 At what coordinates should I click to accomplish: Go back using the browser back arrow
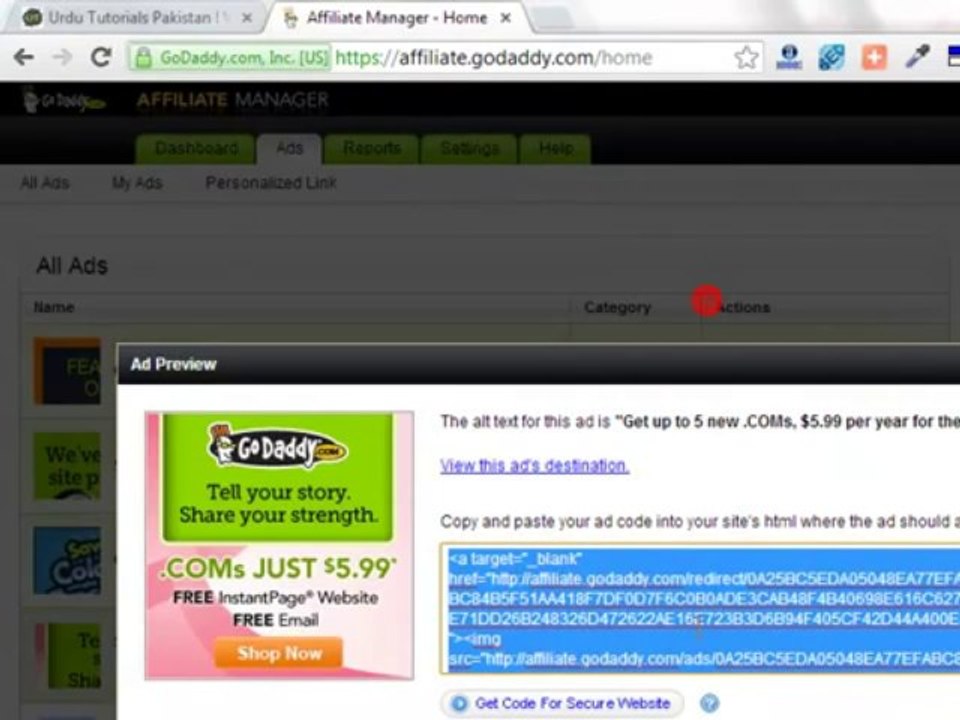point(24,58)
